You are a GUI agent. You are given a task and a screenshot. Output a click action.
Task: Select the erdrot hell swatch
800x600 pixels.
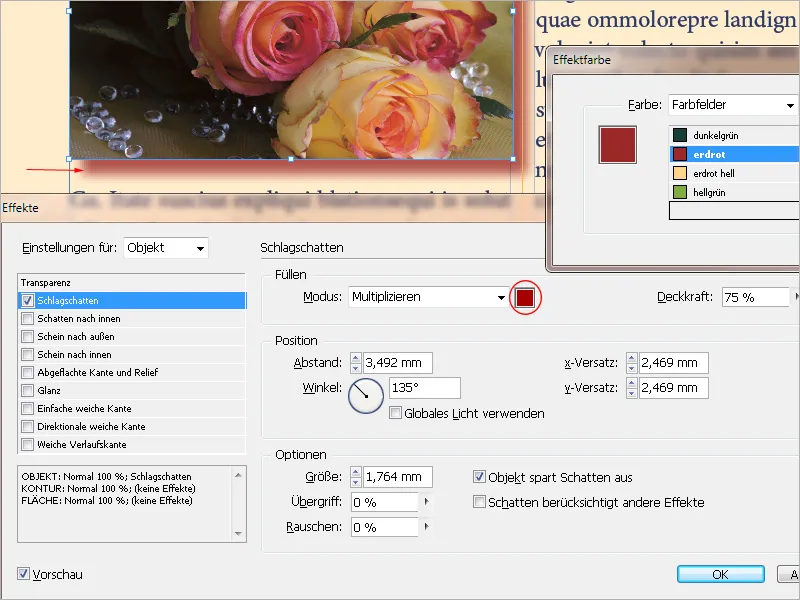734,173
